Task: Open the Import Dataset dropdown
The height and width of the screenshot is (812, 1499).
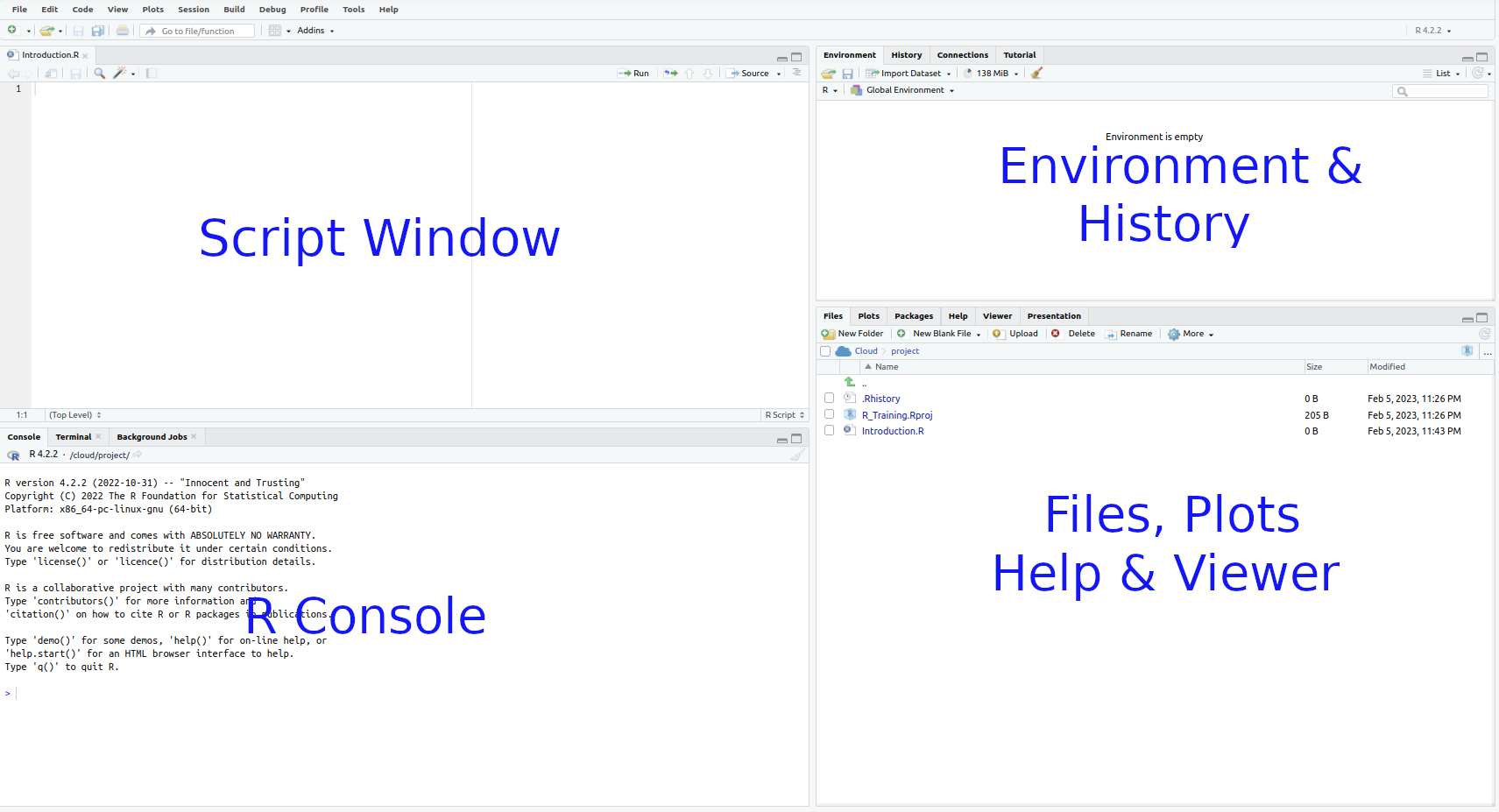Action: point(909,74)
